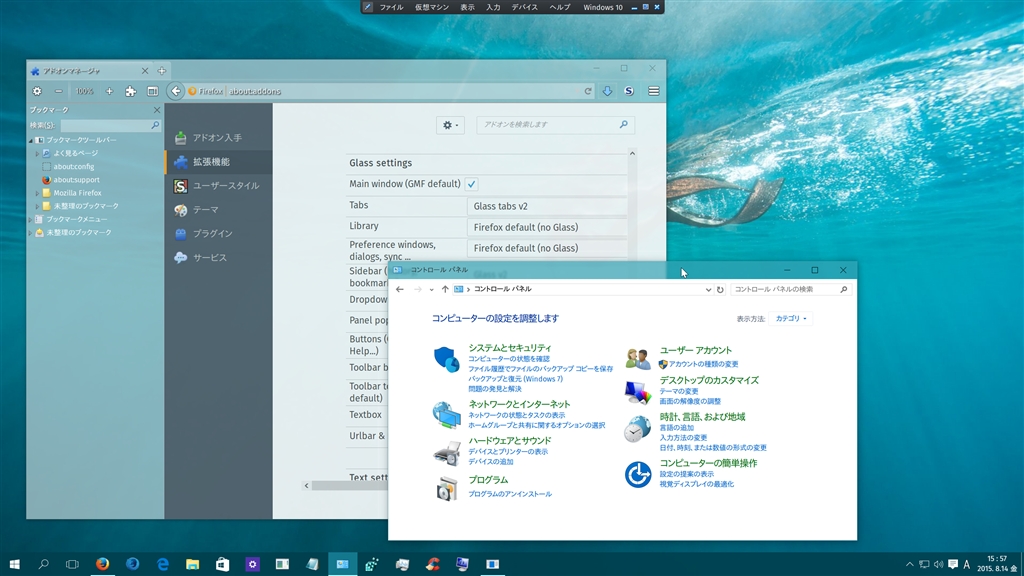
Task: Open the Tabs "Glass tabs v2" dropdown
Action: tap(546, 206)
